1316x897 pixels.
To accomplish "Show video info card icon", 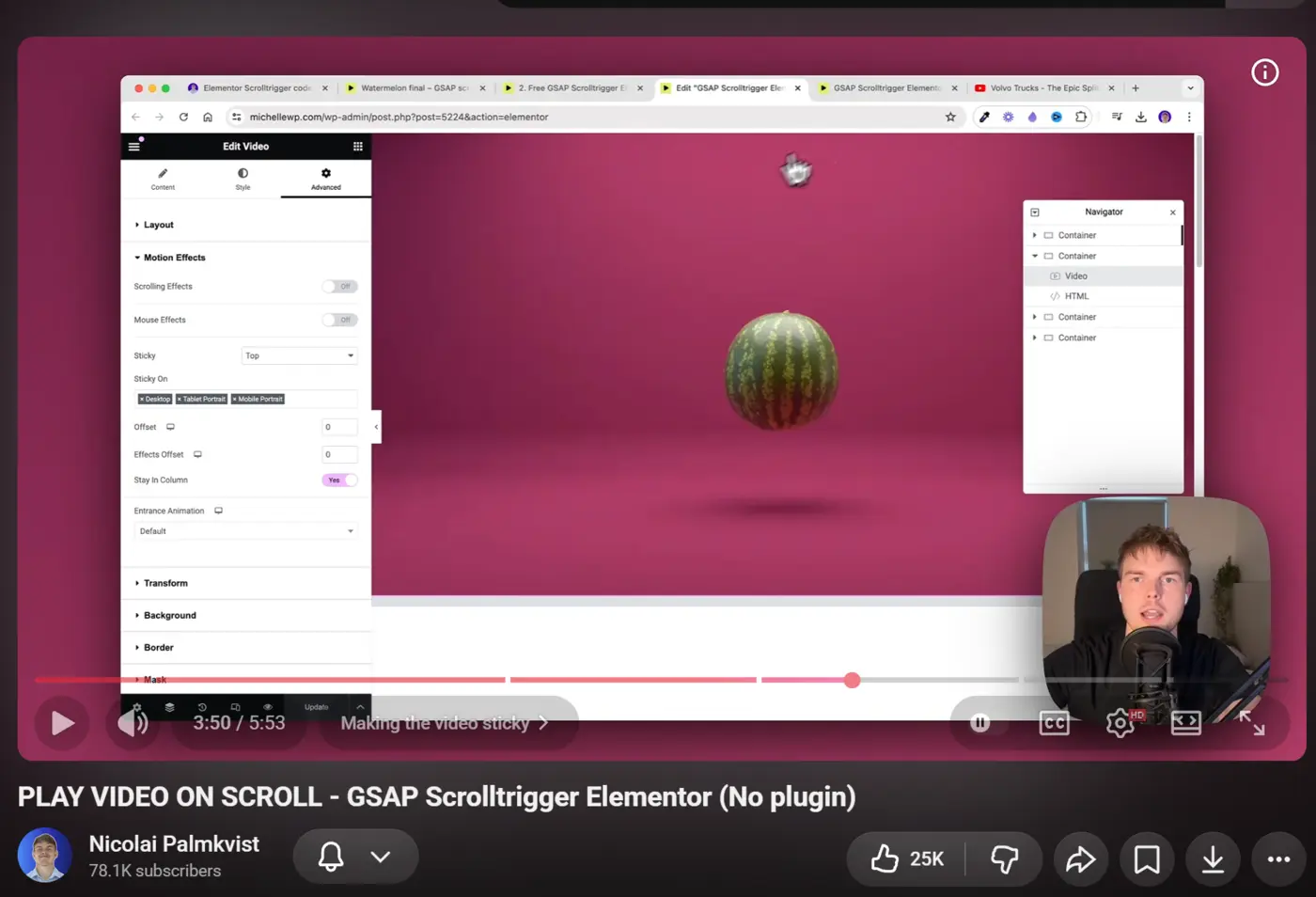I will [1265, 72].
